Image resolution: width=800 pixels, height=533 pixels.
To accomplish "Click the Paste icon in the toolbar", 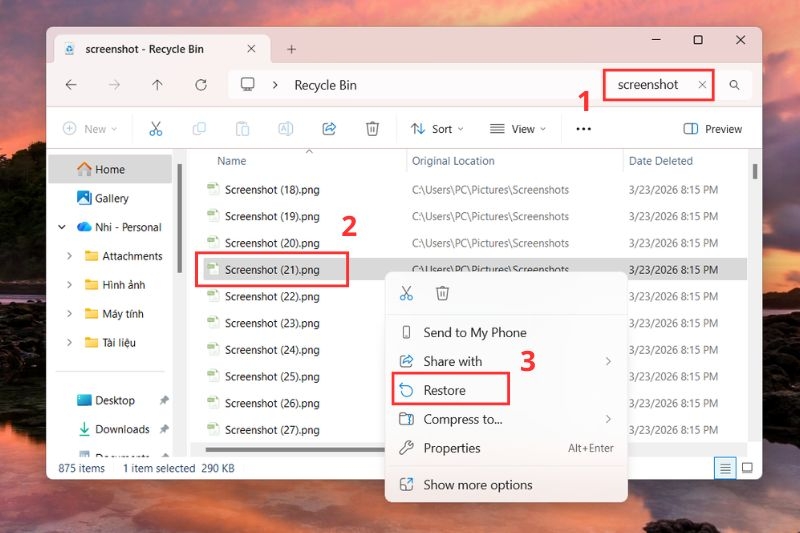I will [242, 129].
